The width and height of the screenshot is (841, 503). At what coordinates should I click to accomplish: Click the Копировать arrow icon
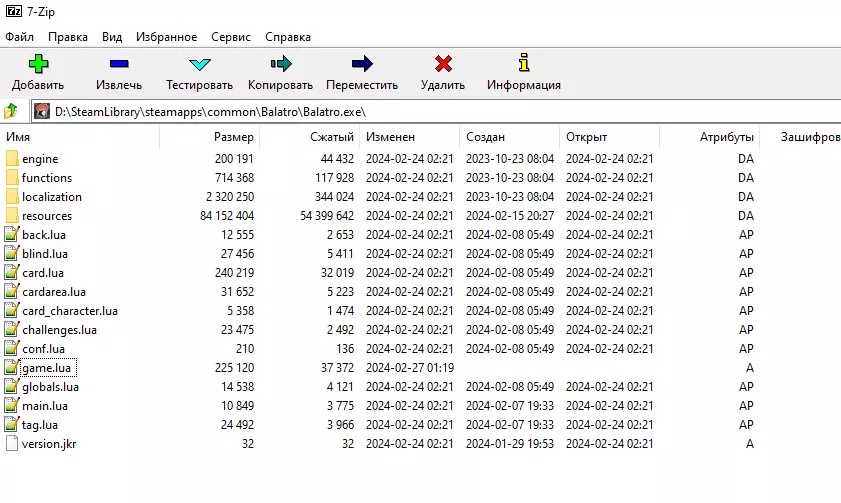tap(281, 64)
